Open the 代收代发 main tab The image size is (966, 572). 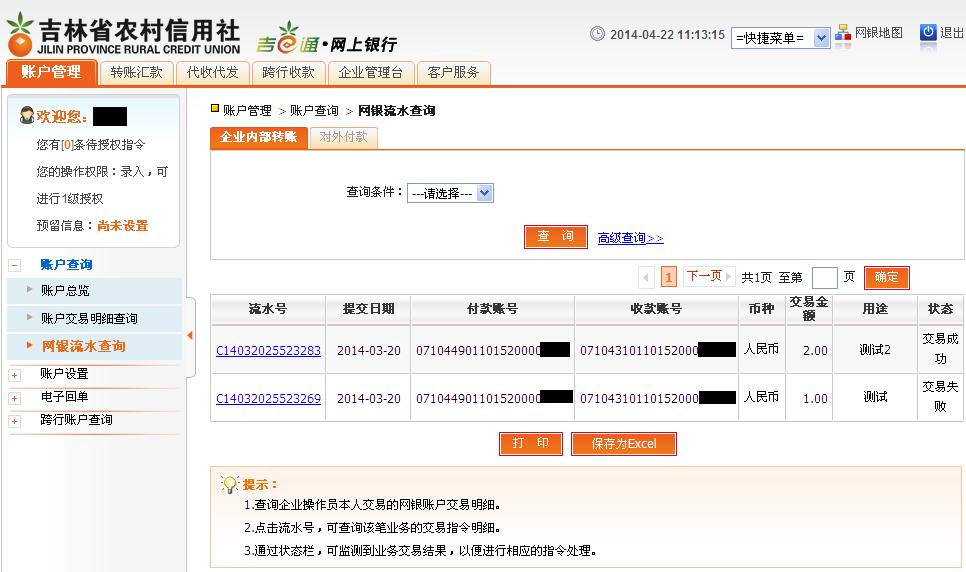tap(213, 73)
